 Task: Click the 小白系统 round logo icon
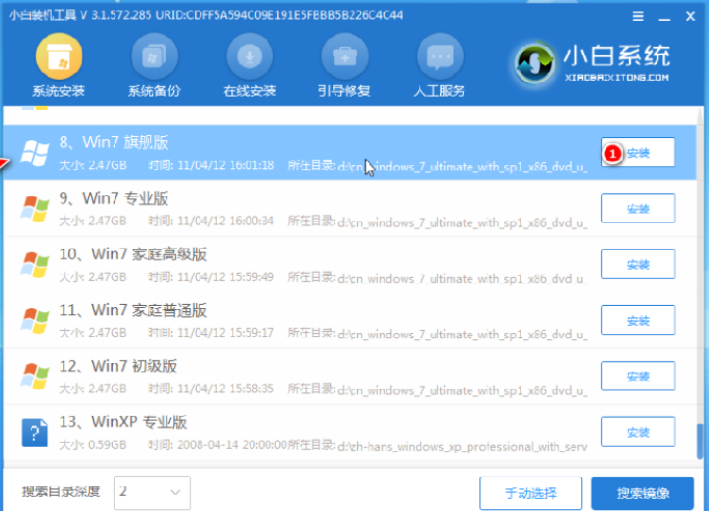click(x=535, y=63)
